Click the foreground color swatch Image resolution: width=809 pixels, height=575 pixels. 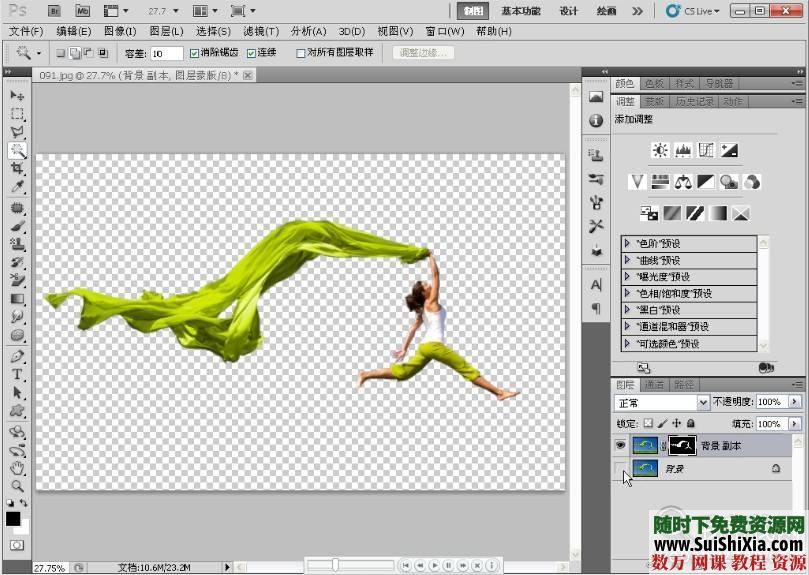[13, 518]
